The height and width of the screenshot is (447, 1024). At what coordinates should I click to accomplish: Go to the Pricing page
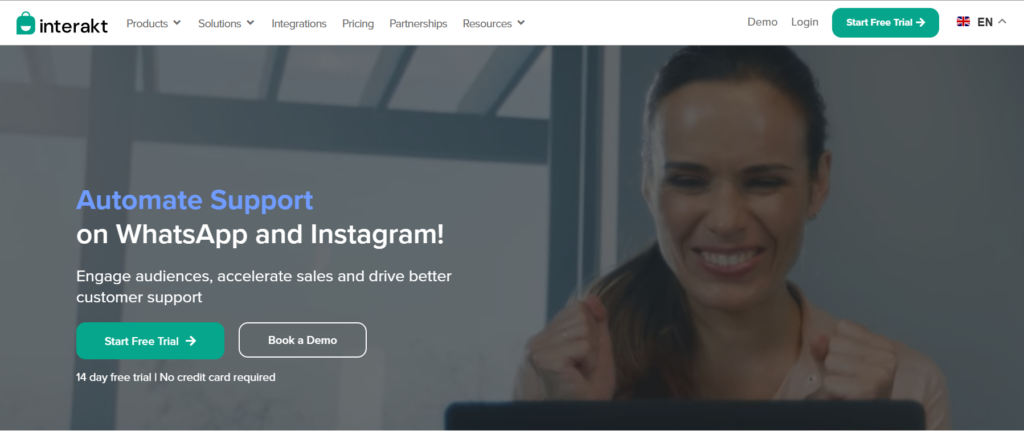(x=358, y=24)
